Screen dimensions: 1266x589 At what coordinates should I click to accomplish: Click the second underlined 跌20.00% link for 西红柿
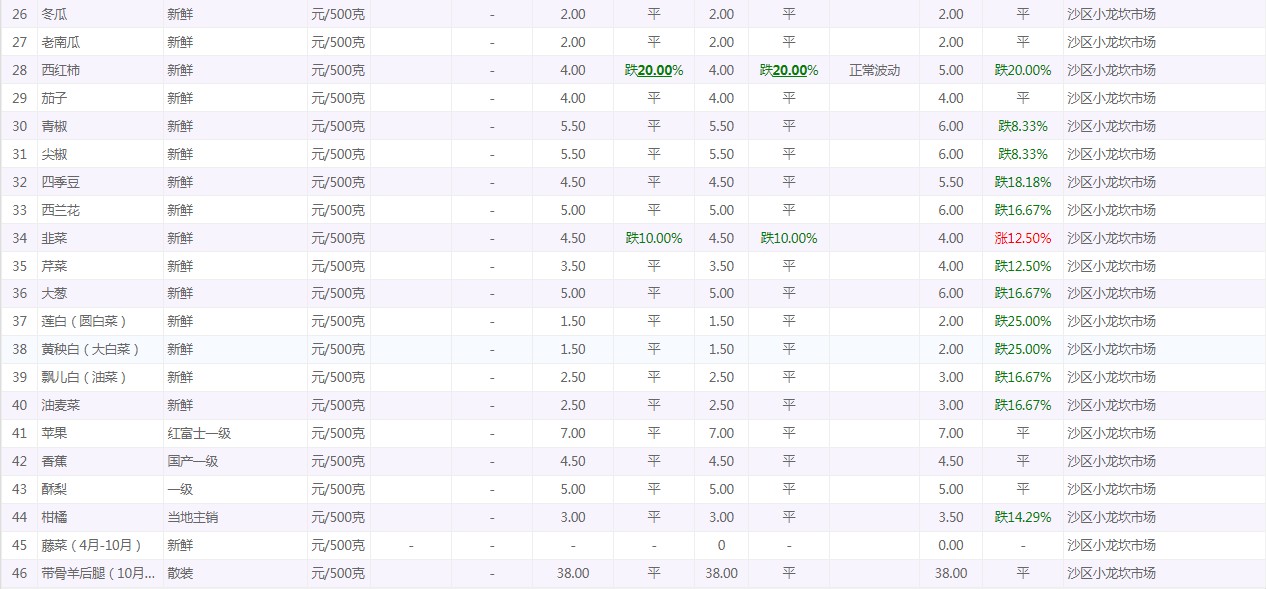click(788, 71)
